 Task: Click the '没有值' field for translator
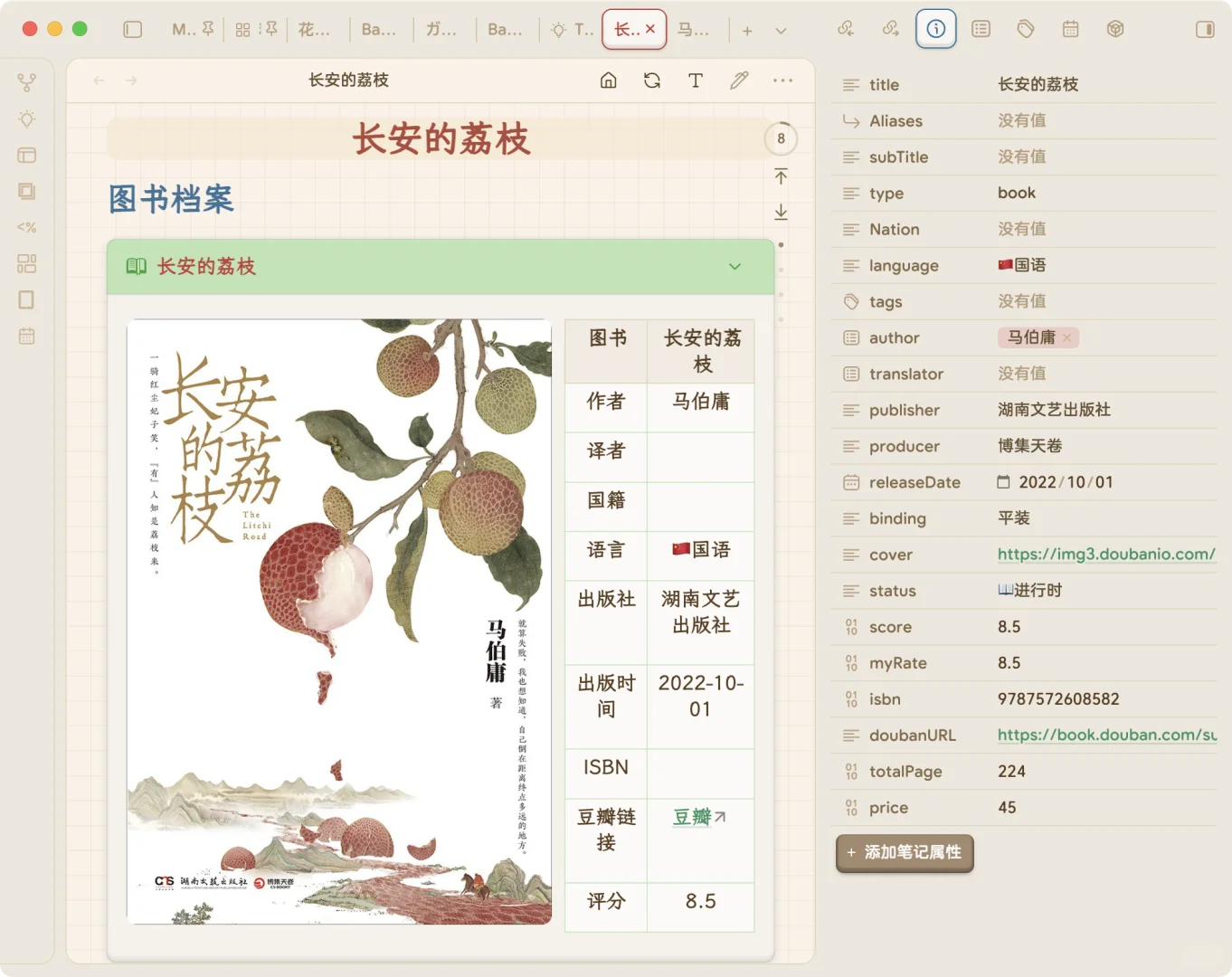(1022, 374)
